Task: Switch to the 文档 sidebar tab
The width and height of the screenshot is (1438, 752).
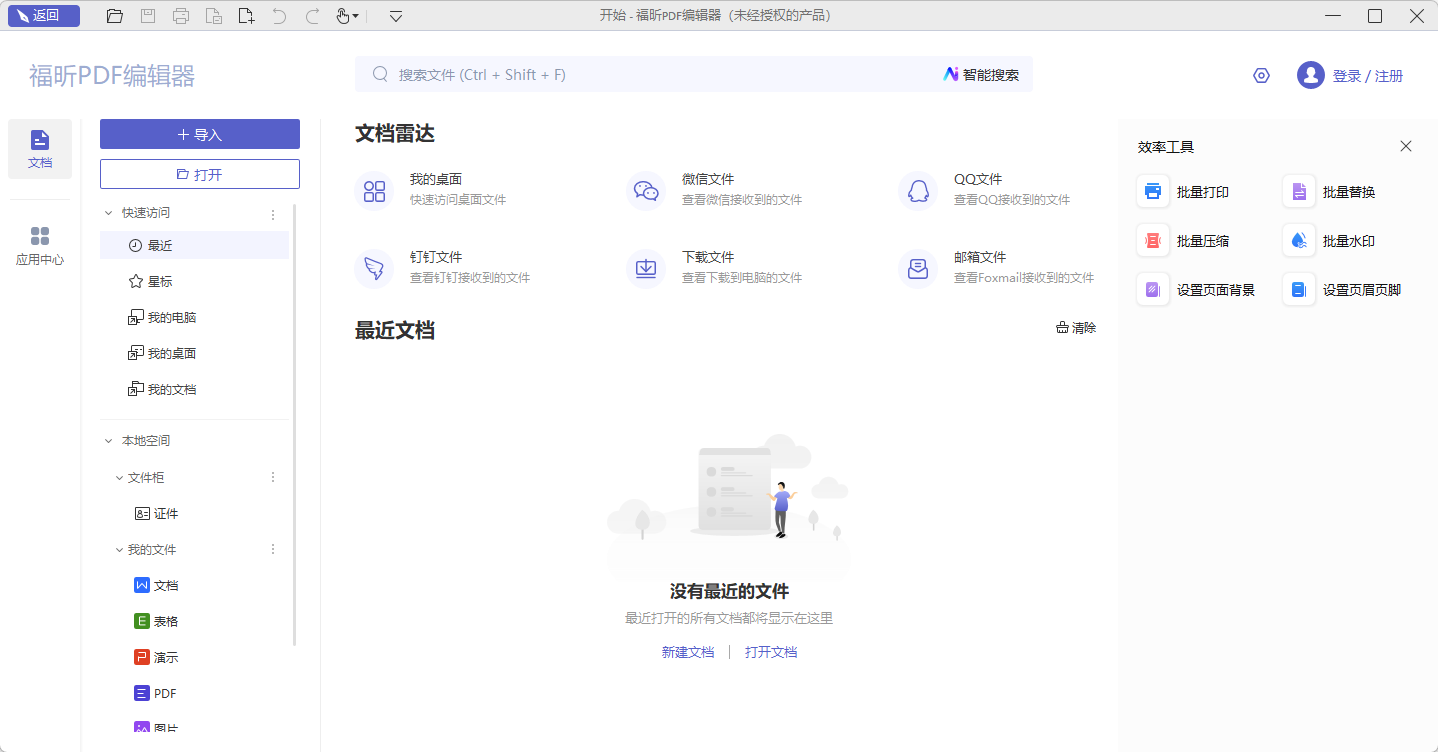Action: (40, 148)
